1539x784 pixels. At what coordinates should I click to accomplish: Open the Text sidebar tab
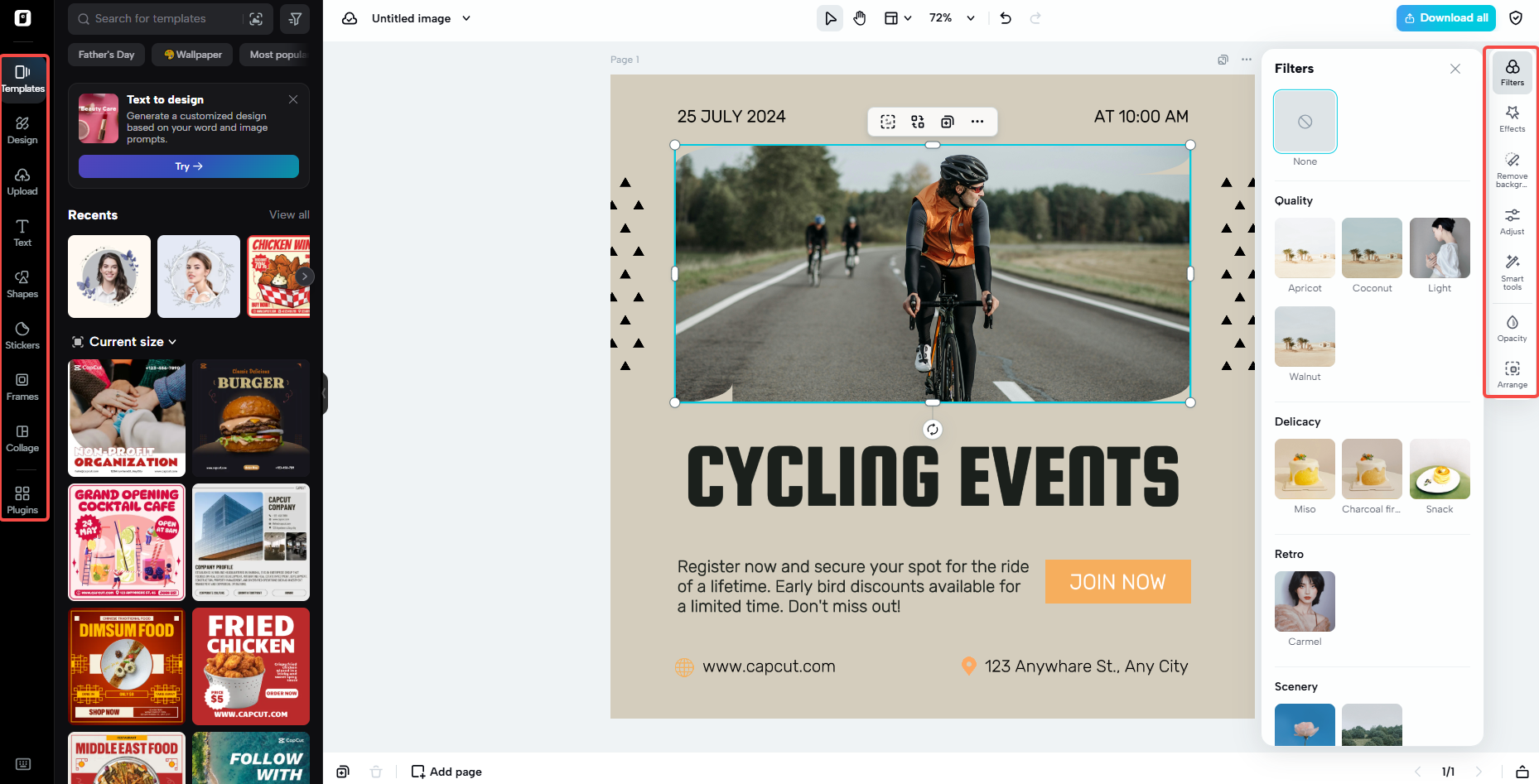coord(22,233)
